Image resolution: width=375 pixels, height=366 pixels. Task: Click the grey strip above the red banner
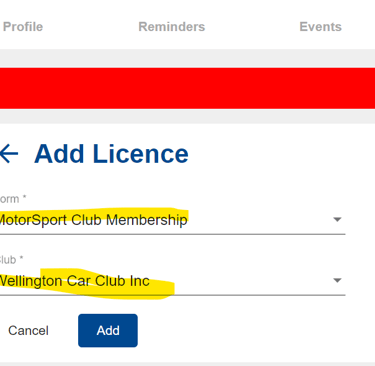click(x=187, y=59)
